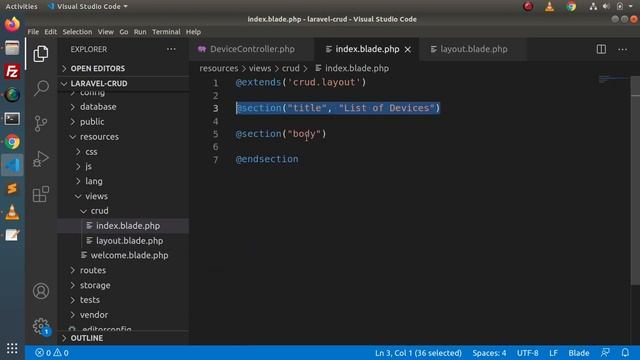
Task: Split the editor to the right
Action: click(x=601, y=49)
